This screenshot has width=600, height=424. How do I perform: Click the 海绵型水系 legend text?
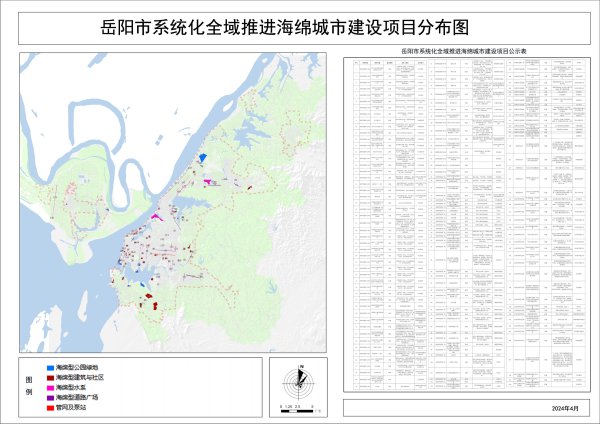coord(72,388)
